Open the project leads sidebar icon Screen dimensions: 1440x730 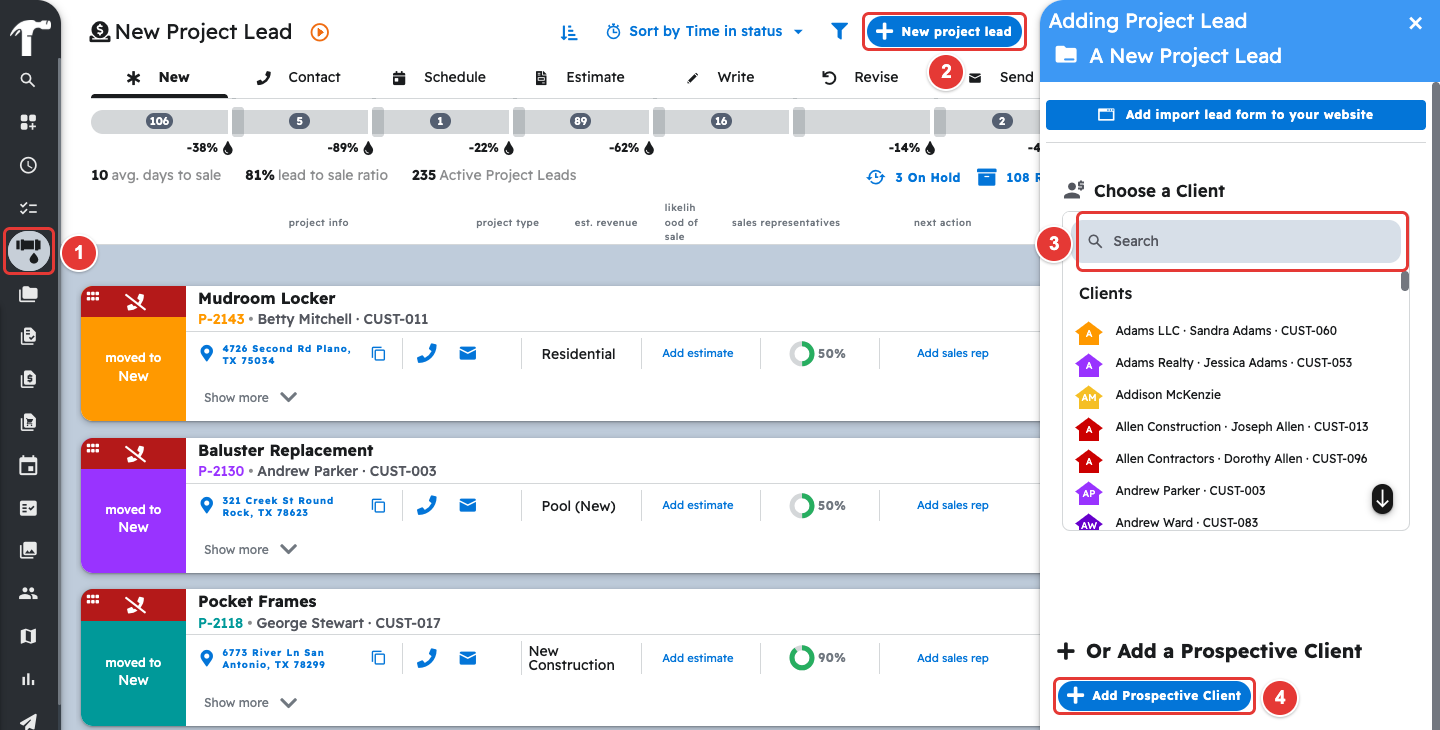click(x=28, y=251)
